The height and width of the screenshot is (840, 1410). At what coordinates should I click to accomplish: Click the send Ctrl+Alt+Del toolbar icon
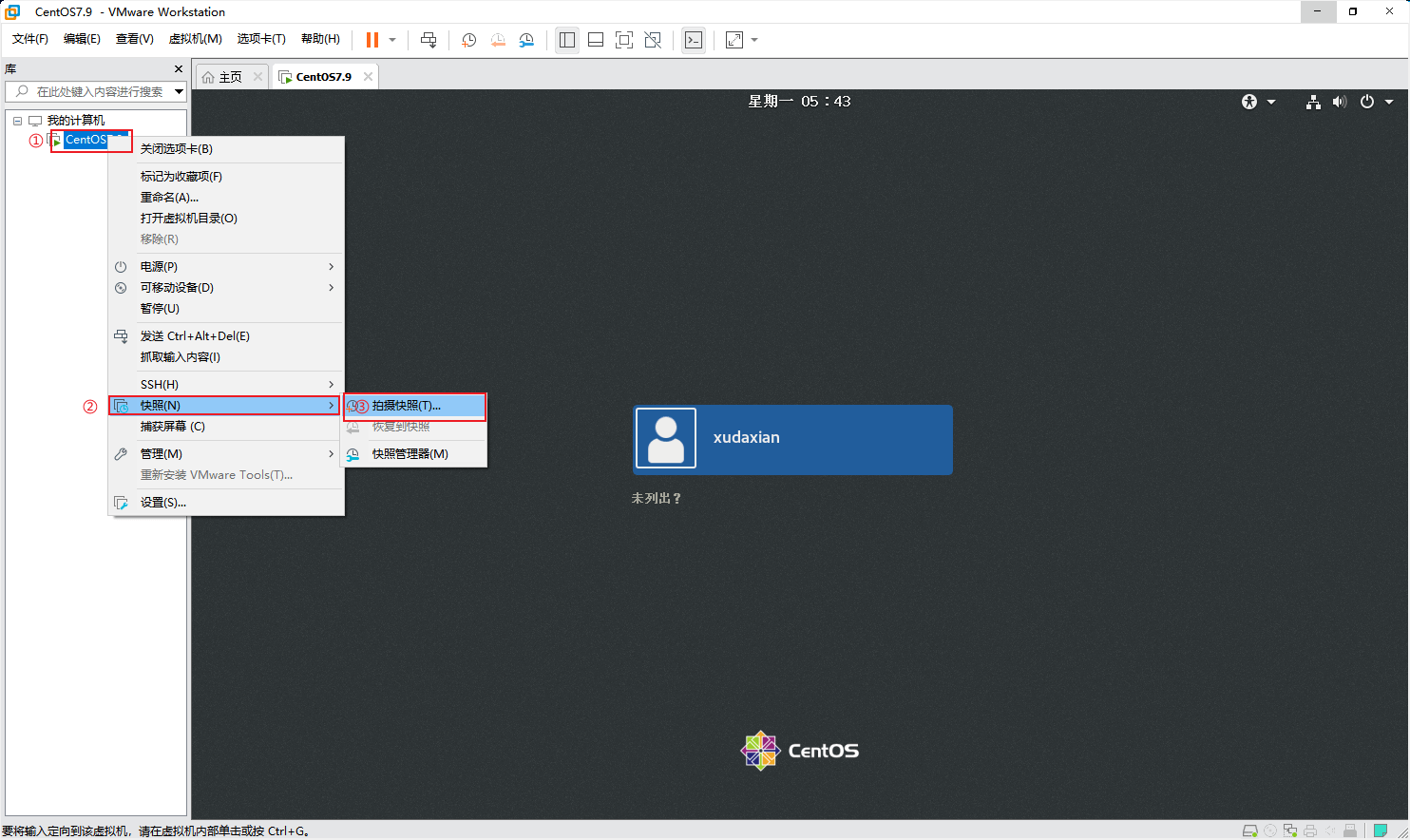(429, 40)
